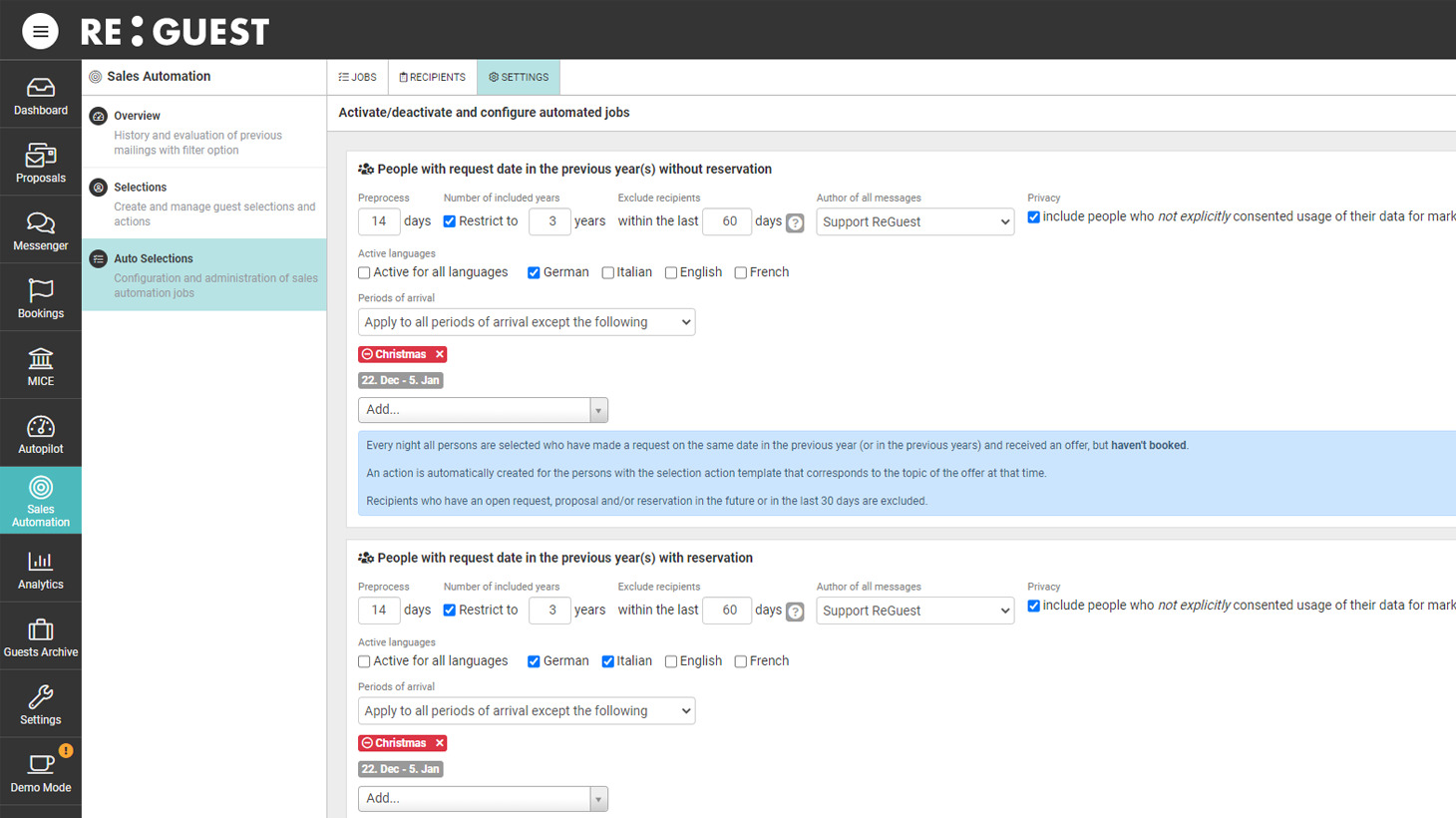Open the first Author of all messages dropdown
The width and height of the screenshot is (1456, 818).
point(914,221)
